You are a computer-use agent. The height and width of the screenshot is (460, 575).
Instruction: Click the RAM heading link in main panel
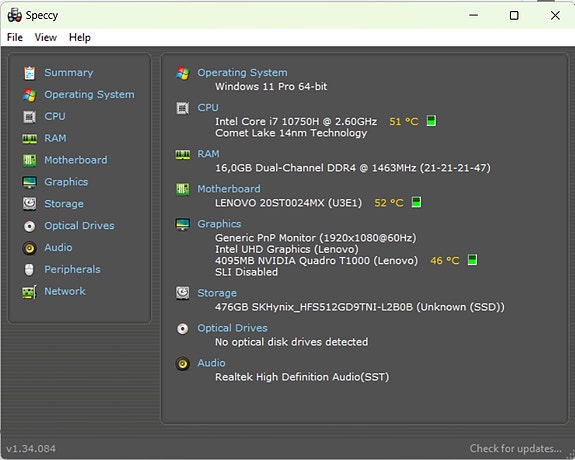(x=208, y=154)
